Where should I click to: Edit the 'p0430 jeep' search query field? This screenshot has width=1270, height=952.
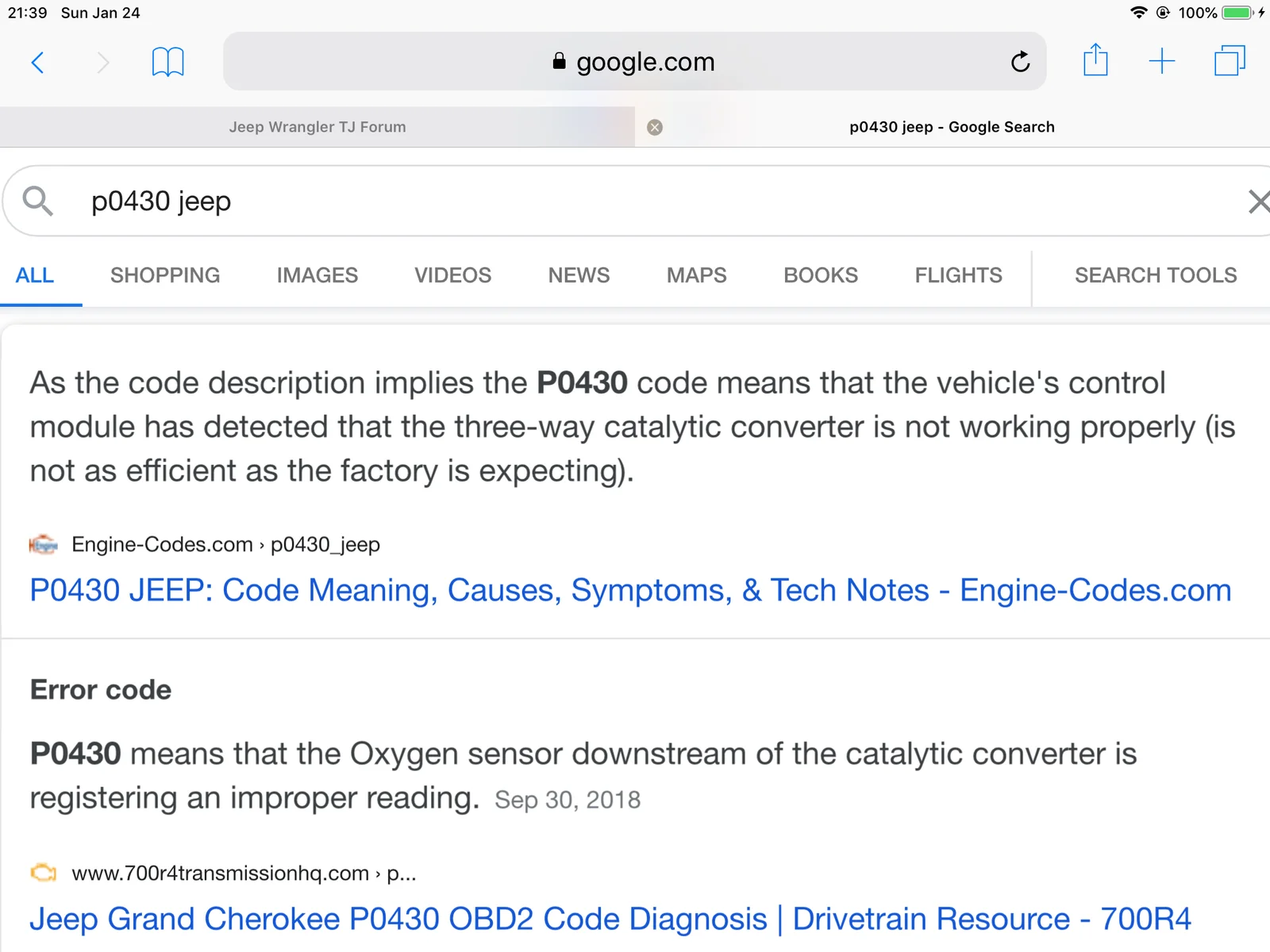(635, 201)
